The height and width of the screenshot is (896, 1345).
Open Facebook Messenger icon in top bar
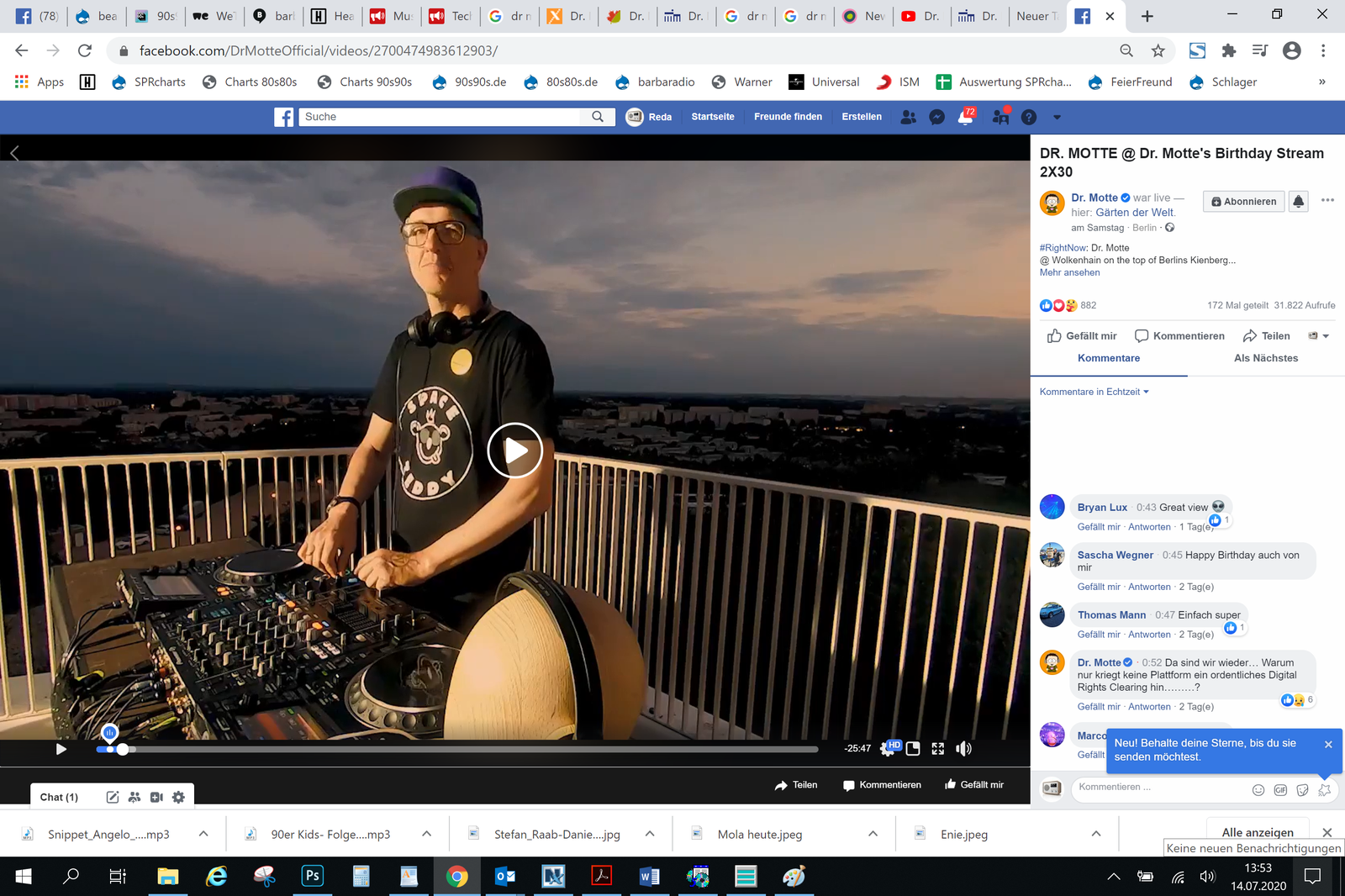(x=936, y=118)
